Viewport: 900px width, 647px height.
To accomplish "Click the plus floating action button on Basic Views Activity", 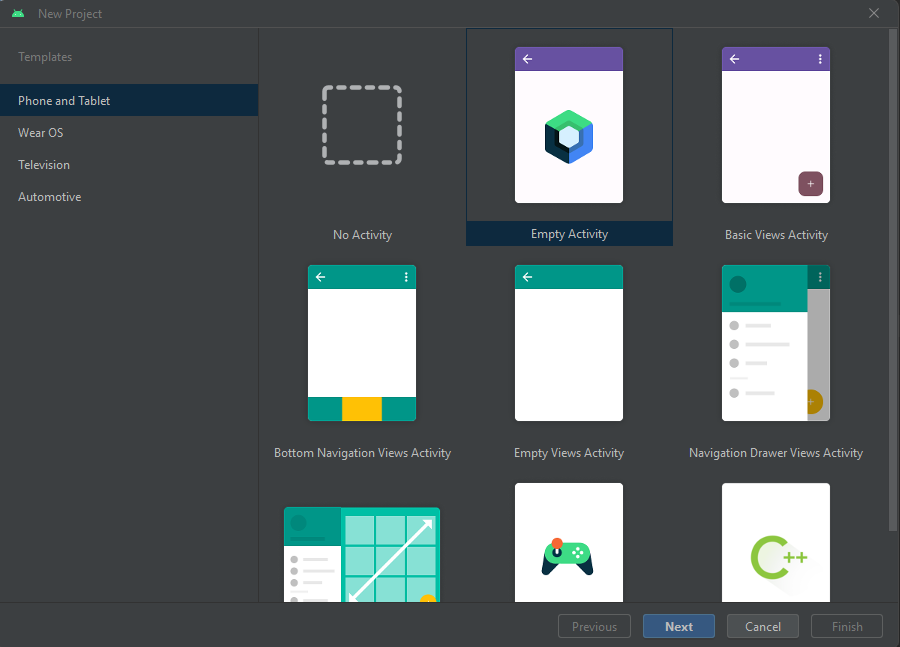I will [x=811, y=184].
